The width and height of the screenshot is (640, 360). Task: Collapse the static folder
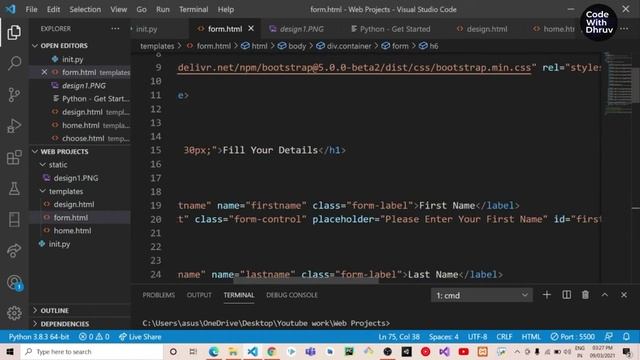[x=58, y=164]
